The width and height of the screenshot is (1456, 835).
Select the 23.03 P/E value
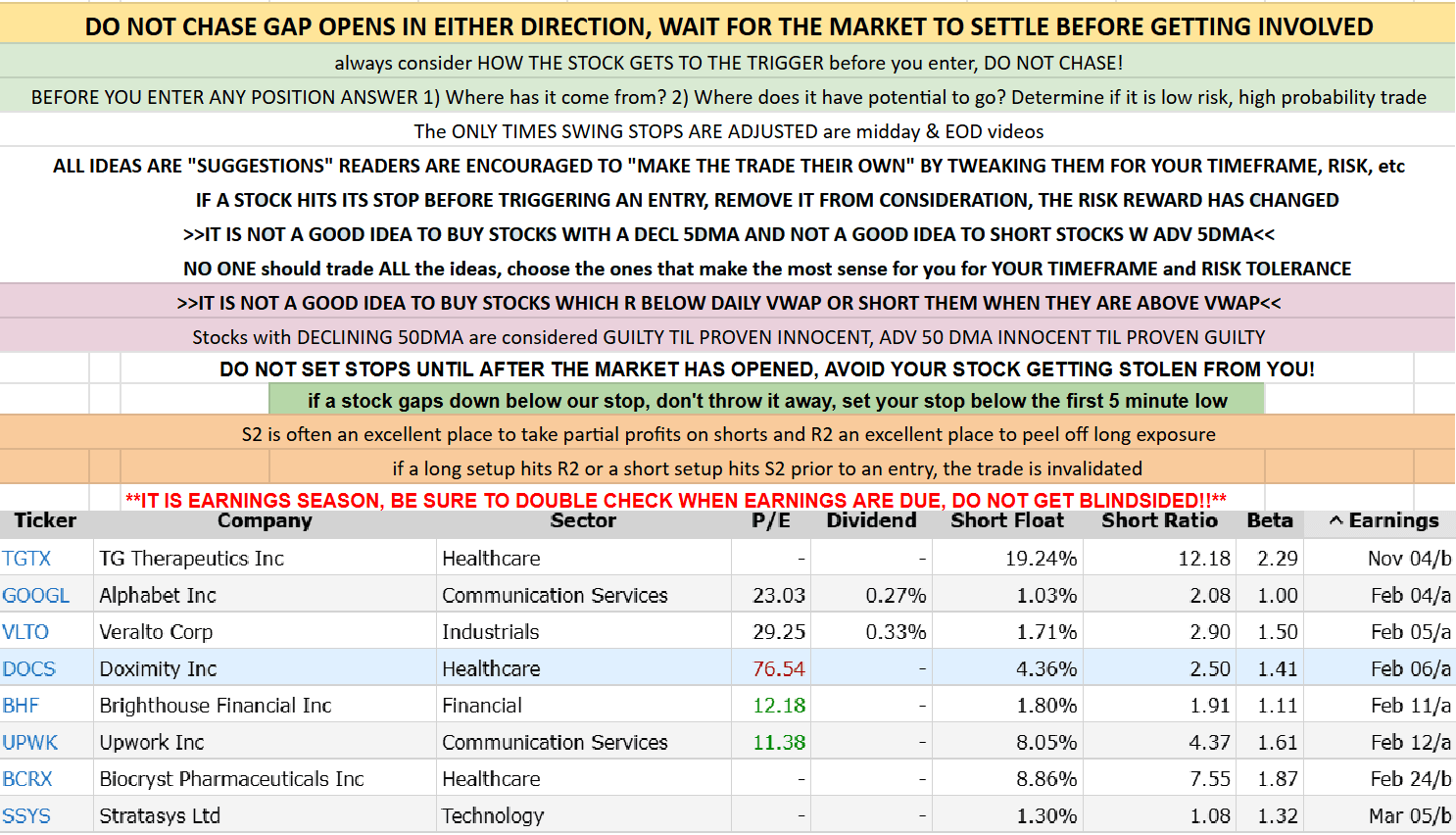coord(778,596)
